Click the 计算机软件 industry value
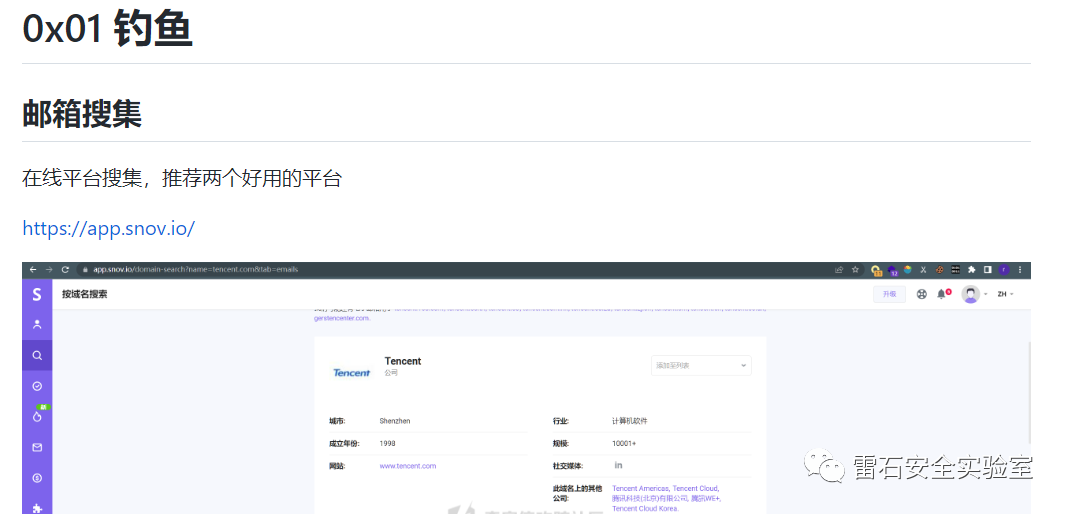 coord(629,421)
